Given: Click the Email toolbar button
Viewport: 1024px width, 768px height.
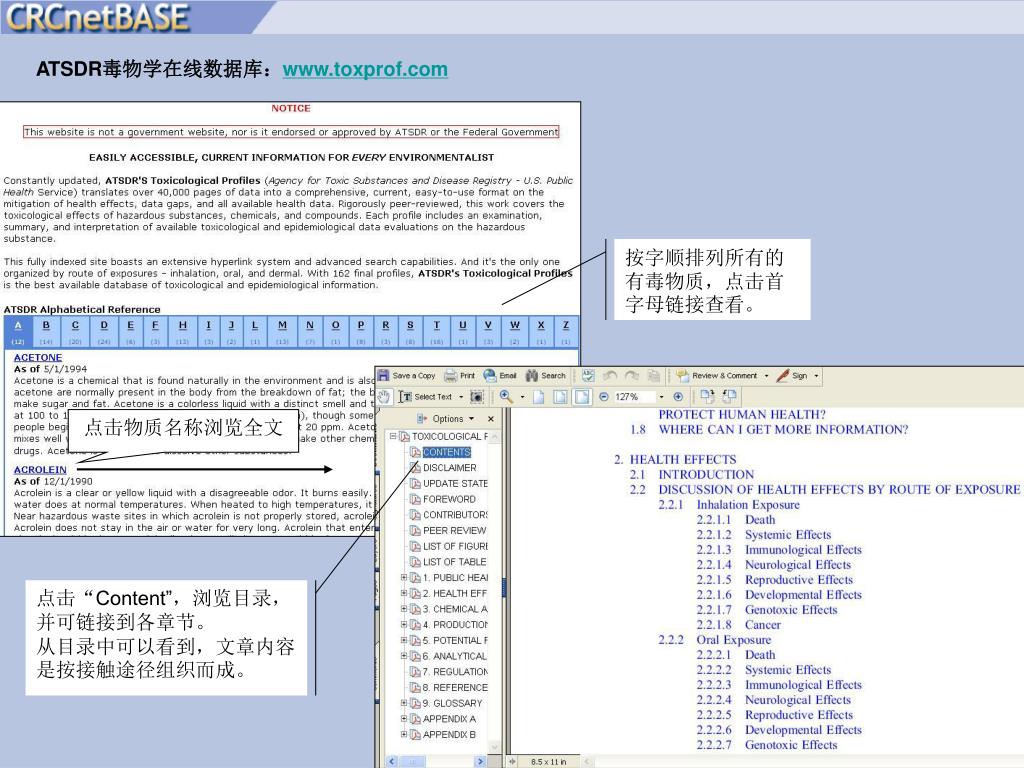Looking at the screenshot, I should coord(500,376).
